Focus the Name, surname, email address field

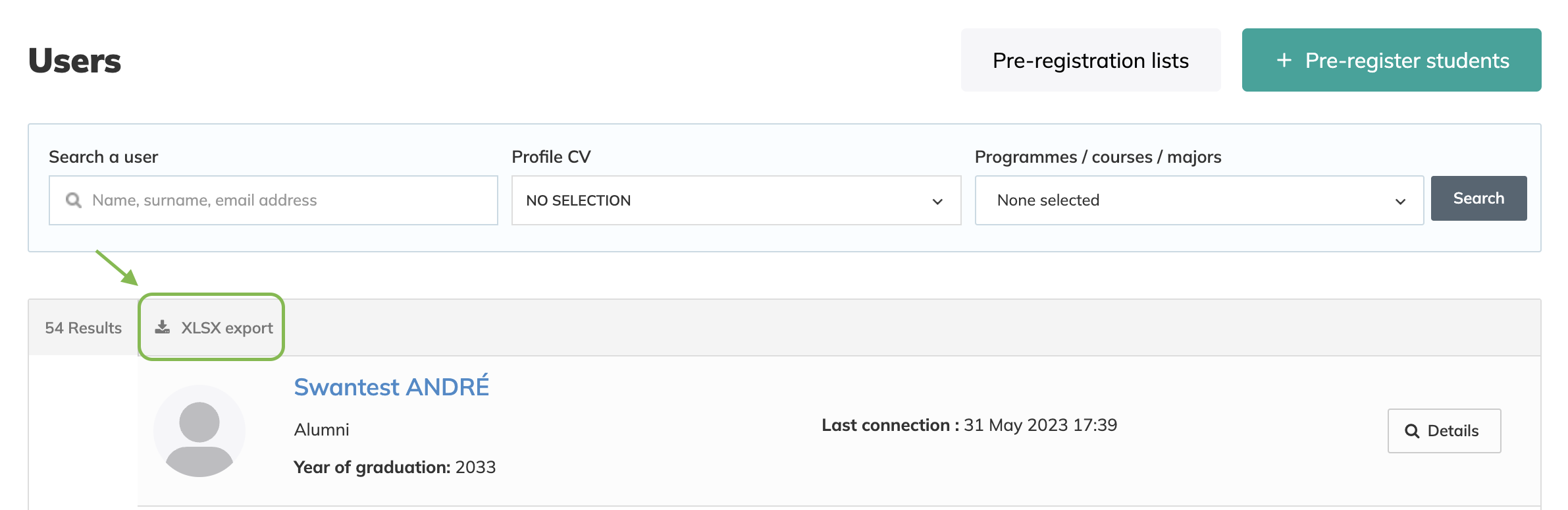273,200
